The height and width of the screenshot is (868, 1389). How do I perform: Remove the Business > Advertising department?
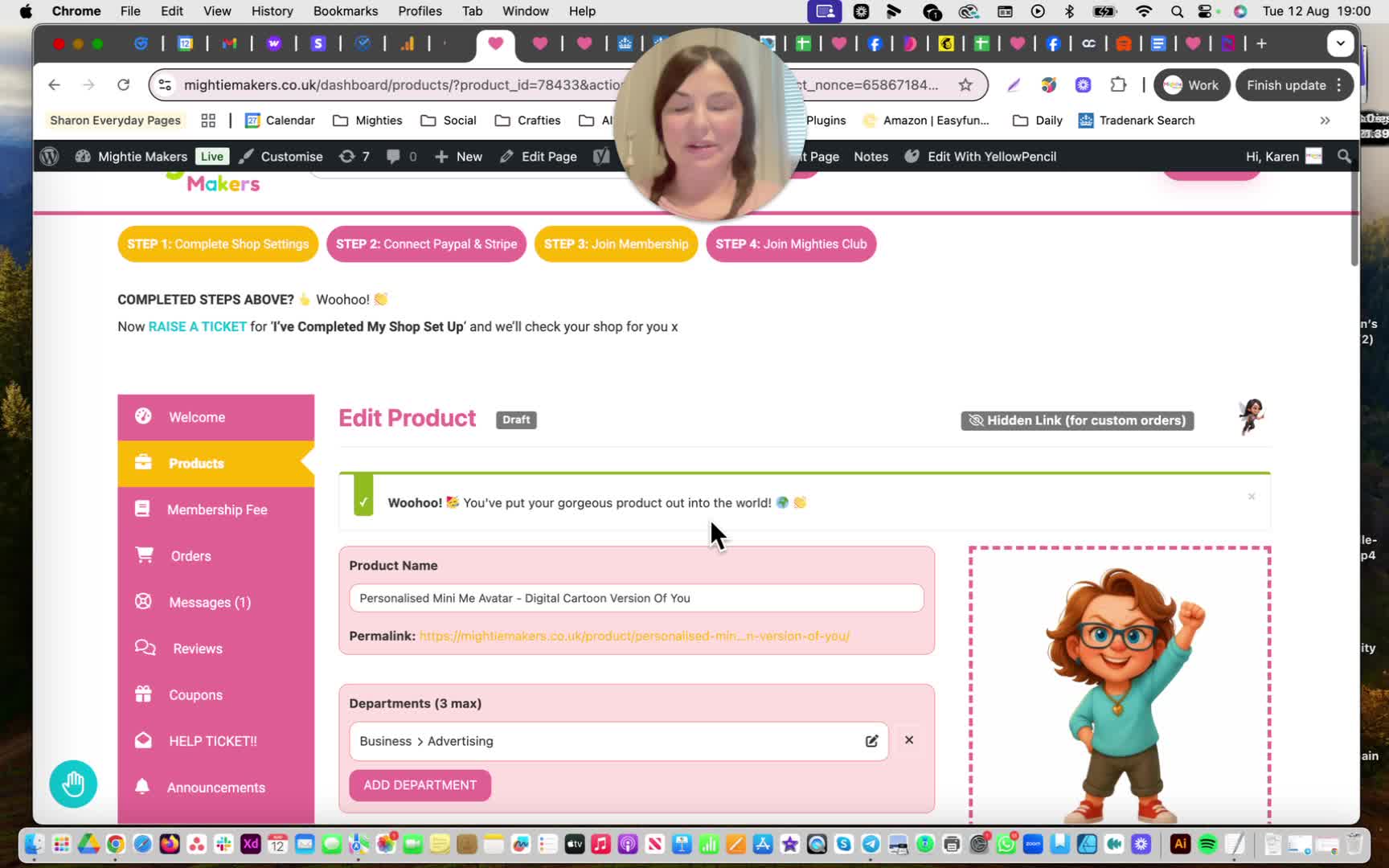click(909, 740)
